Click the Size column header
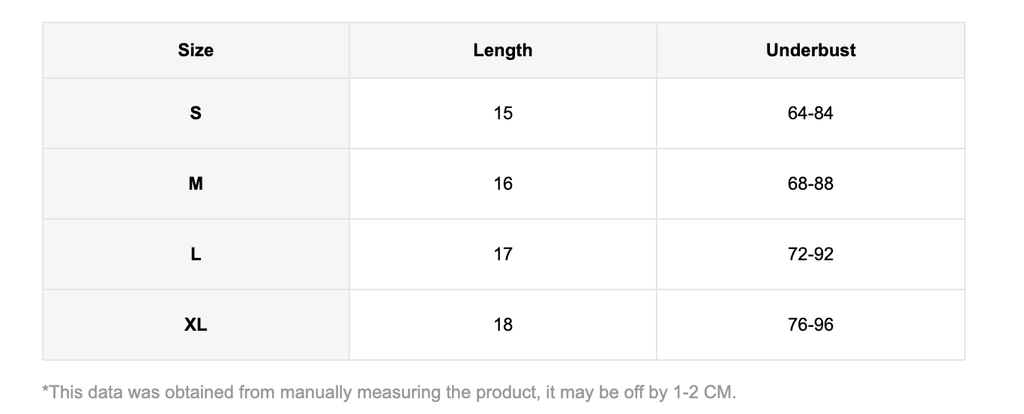Screen dimensions: 1024x414 coord(195,50)
